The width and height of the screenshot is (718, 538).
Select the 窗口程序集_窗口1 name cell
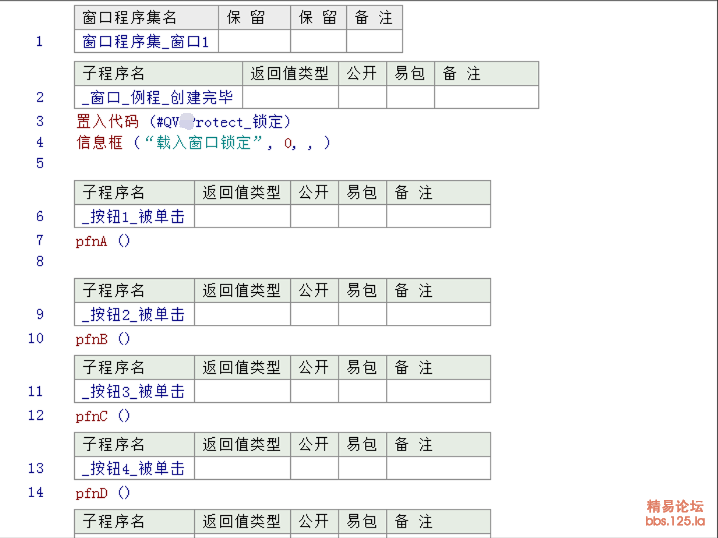(x=146, y=41)
